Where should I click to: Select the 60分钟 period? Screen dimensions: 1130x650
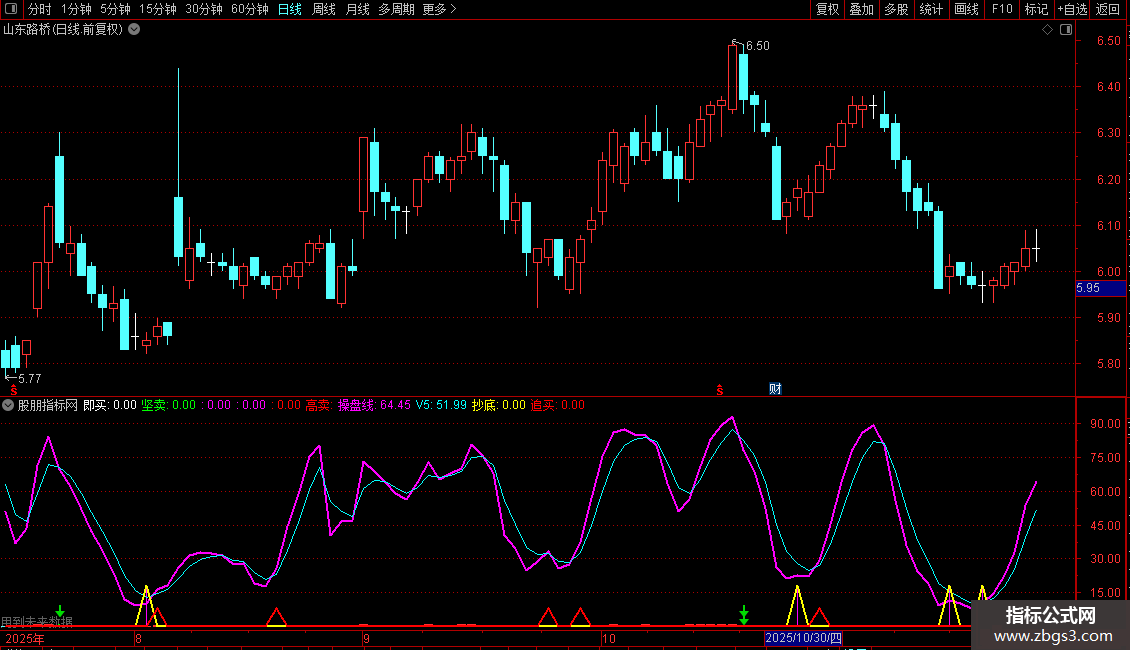[250, 9]
